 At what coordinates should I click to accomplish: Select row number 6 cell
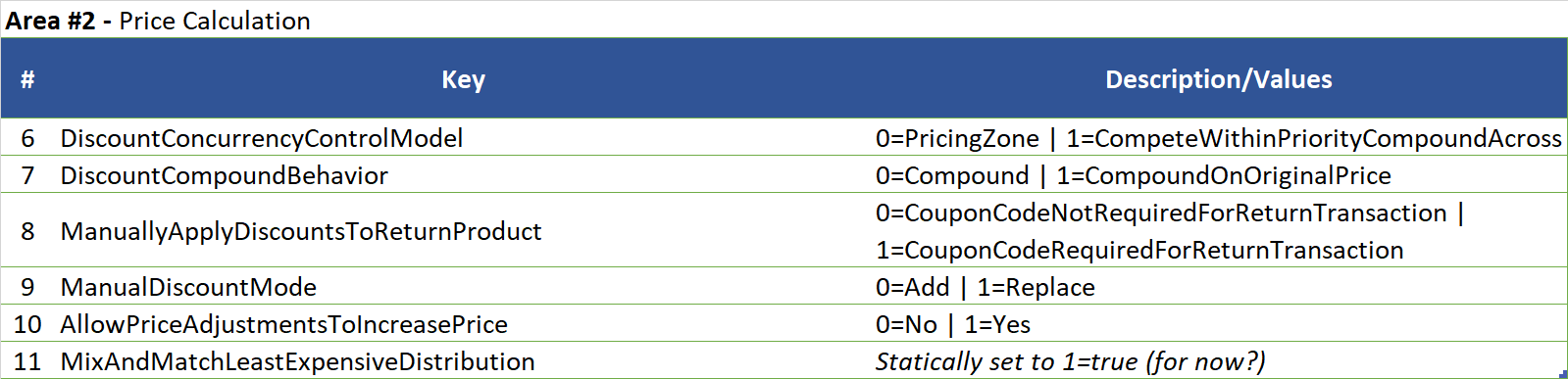(28, 138)
